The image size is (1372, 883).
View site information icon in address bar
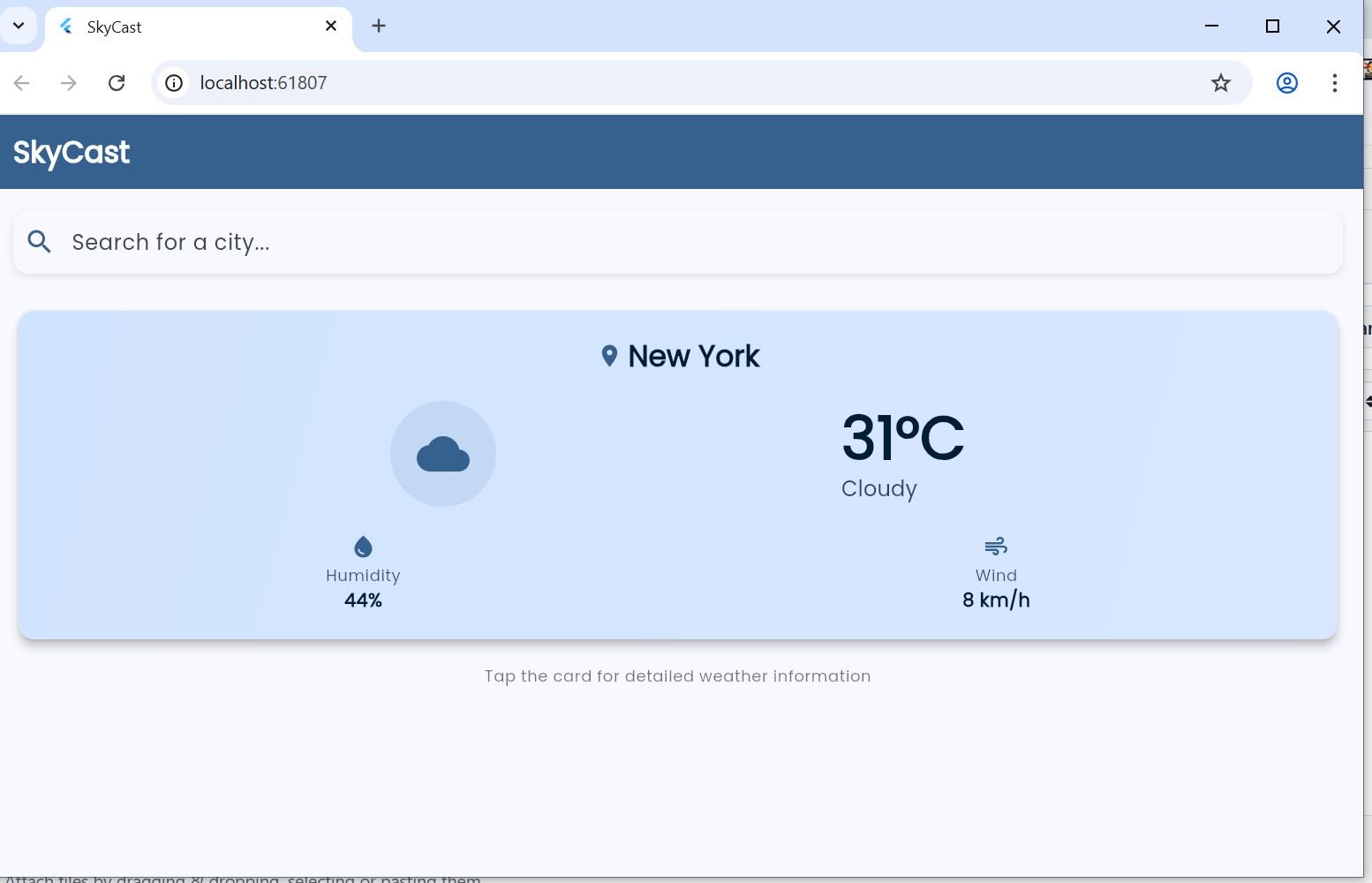[x=175, y=83]
